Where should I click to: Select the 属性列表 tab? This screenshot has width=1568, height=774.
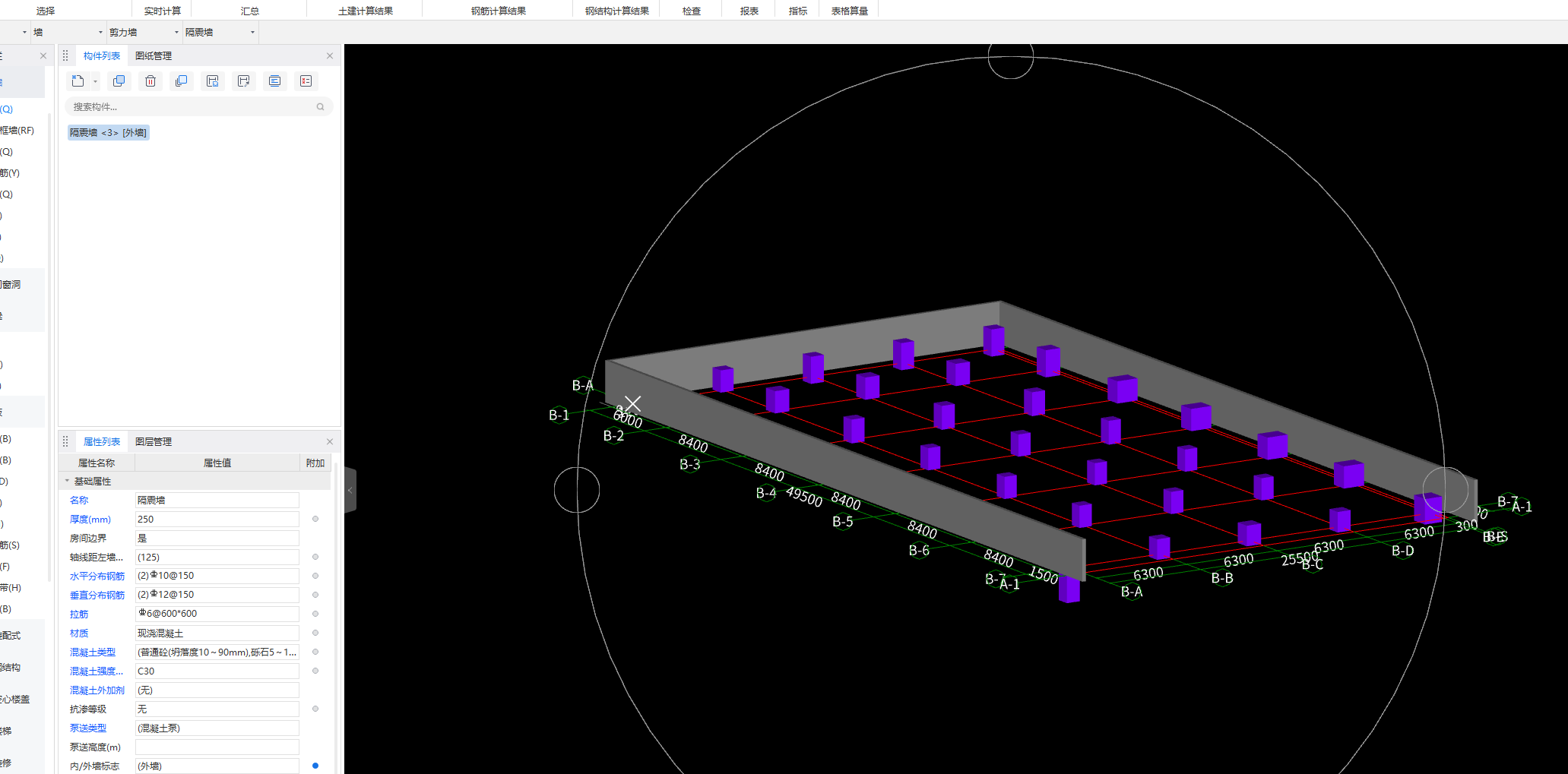click(102, 441)
